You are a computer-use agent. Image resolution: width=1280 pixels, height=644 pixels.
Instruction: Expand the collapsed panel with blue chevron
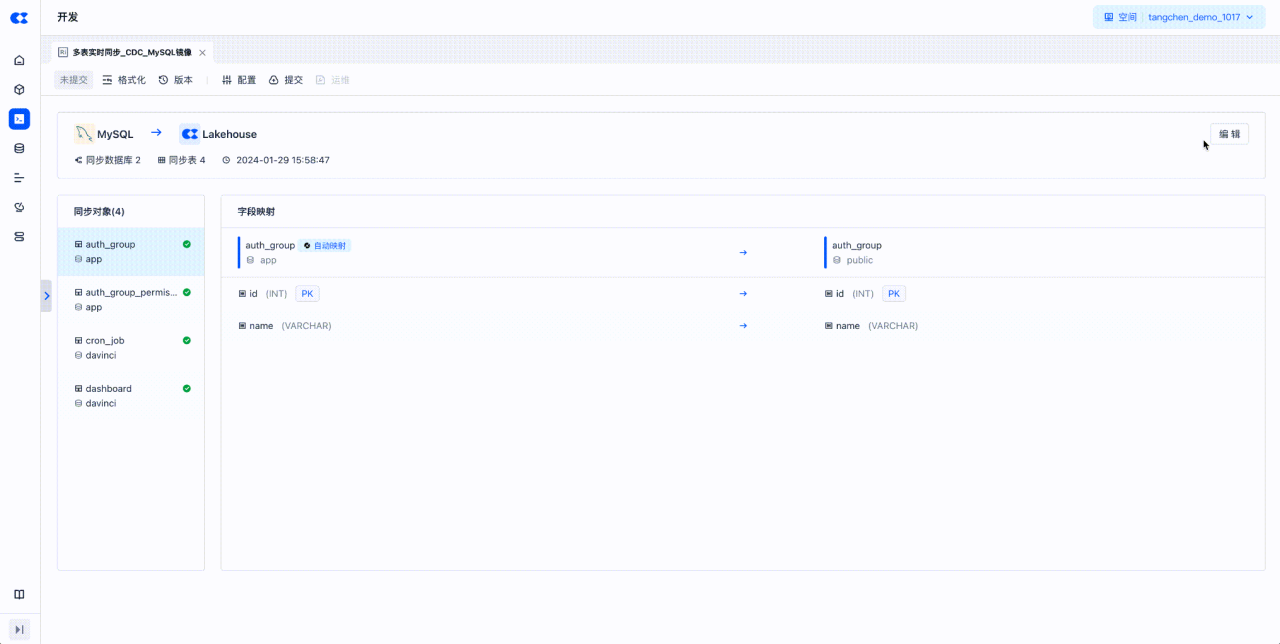pyautogui.click(x=46, y=296)
